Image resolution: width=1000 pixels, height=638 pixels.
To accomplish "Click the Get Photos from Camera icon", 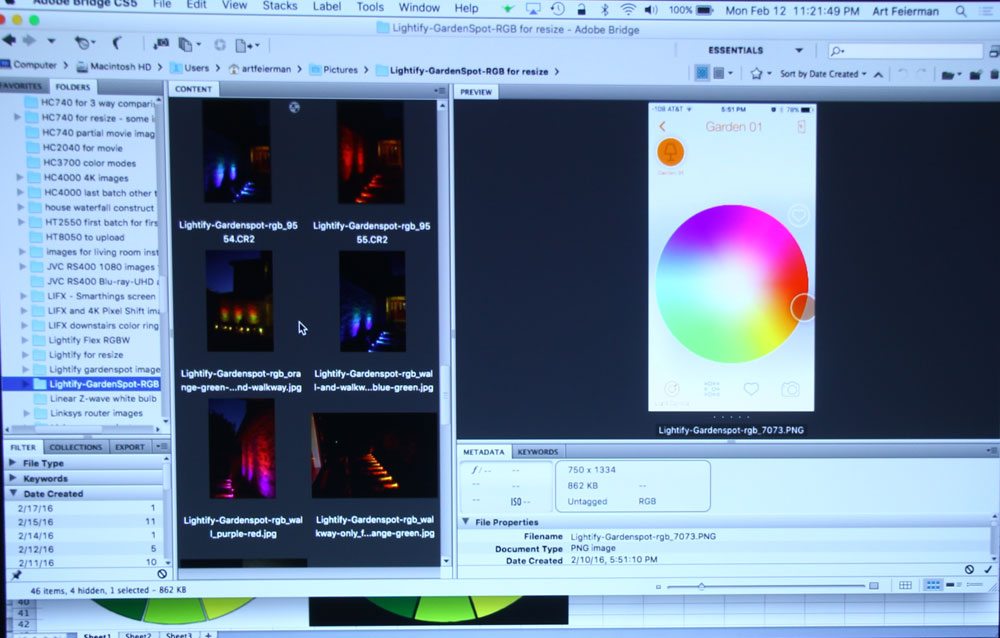I will pos(160,44).
